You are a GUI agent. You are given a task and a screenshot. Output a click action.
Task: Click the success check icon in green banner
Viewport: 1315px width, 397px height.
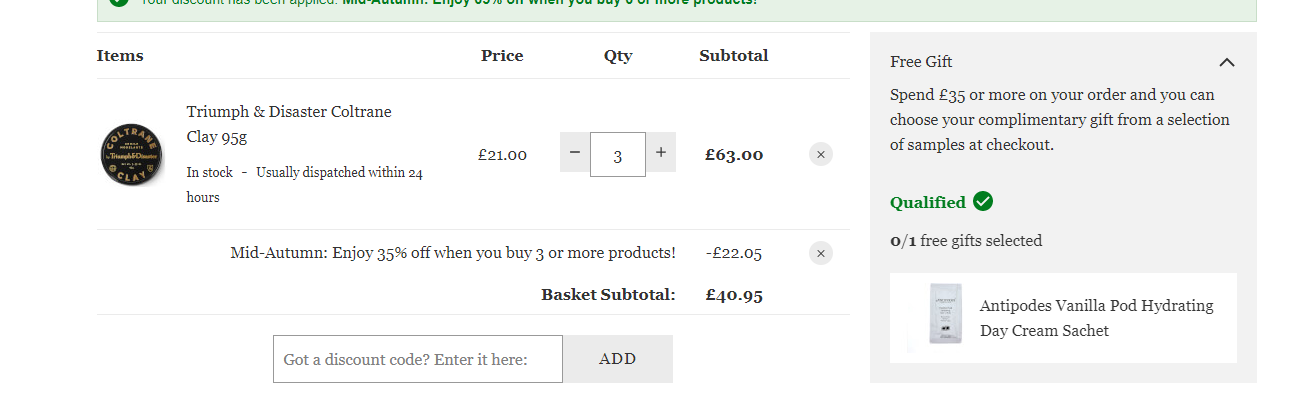point(119,3)
